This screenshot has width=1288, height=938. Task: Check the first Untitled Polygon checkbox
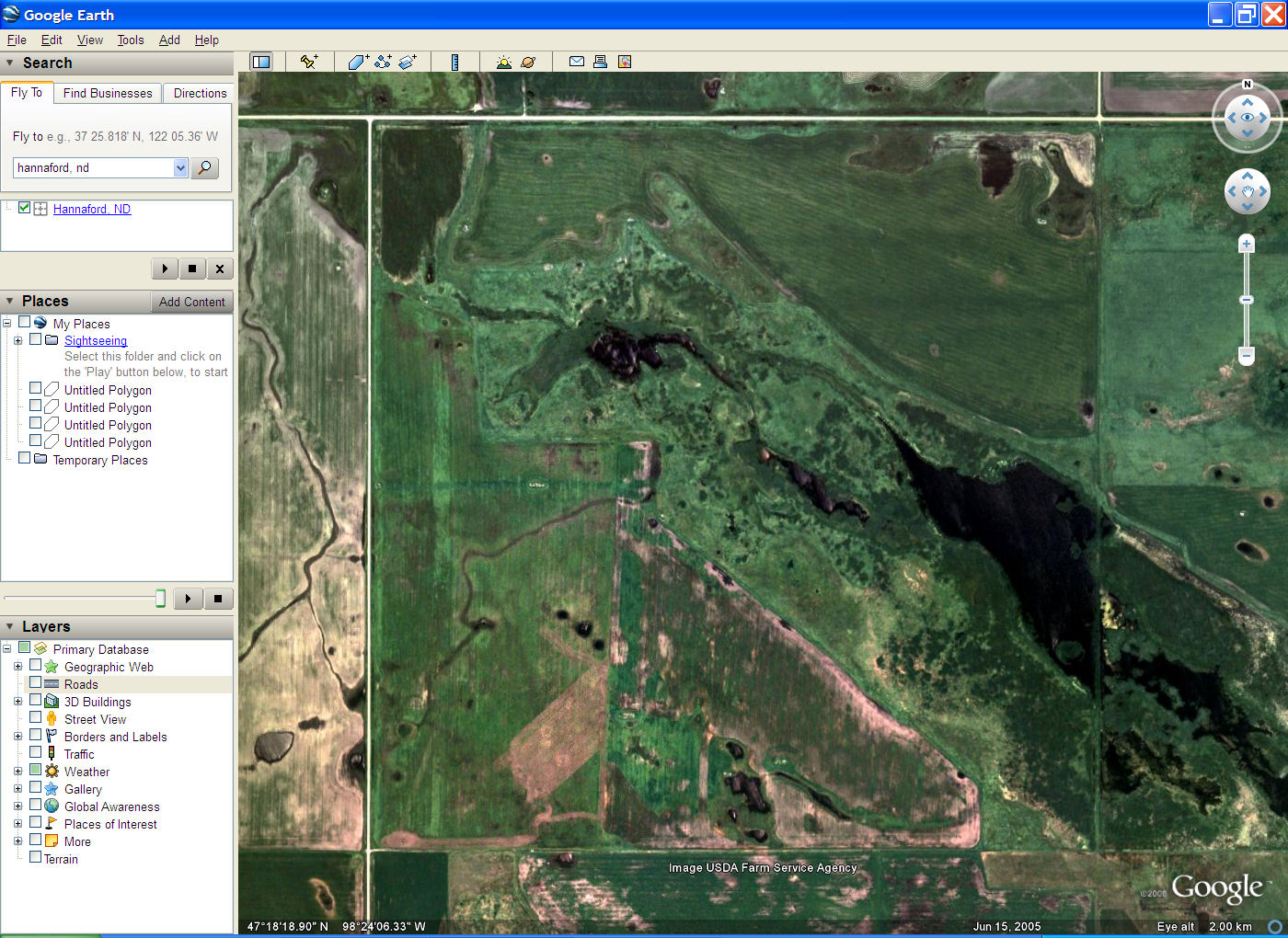click(35, 388)
